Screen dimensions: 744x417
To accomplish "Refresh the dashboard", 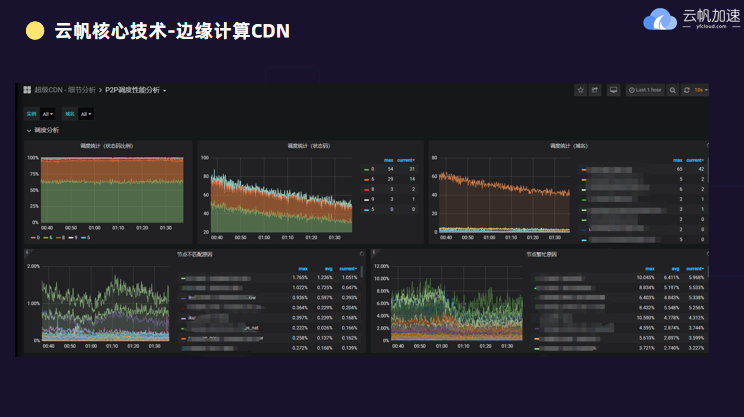I will coord(686,90).
